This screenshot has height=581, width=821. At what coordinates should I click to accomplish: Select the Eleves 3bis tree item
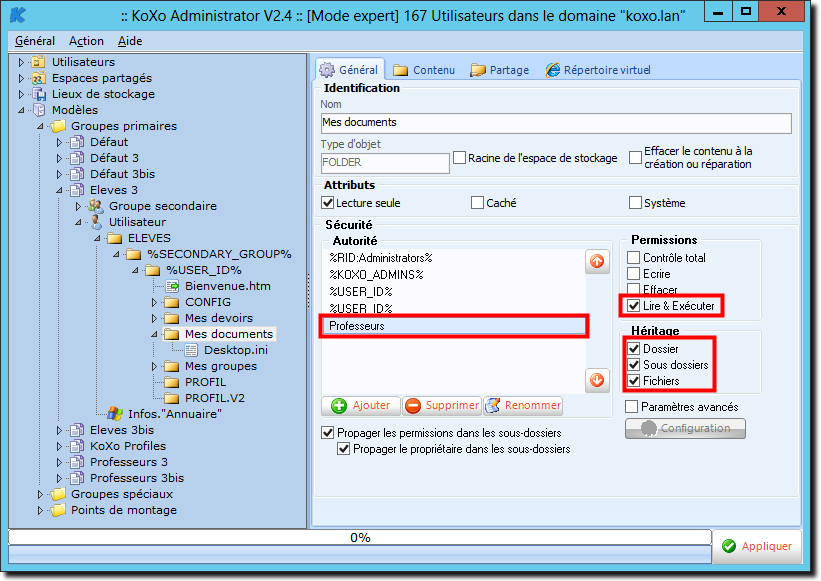tap(122, 430)
